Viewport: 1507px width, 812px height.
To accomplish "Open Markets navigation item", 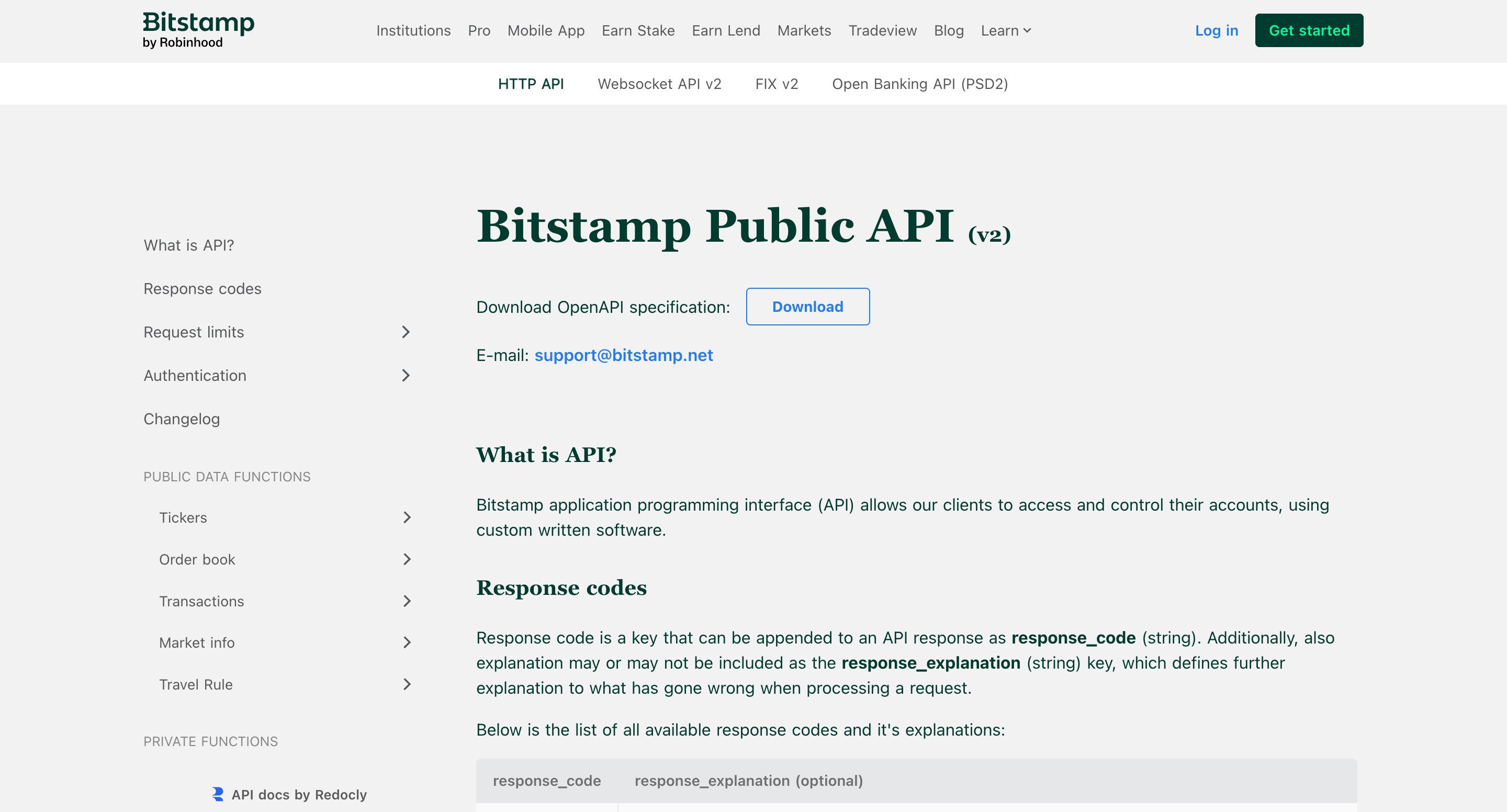I will (x=804, y=30).
